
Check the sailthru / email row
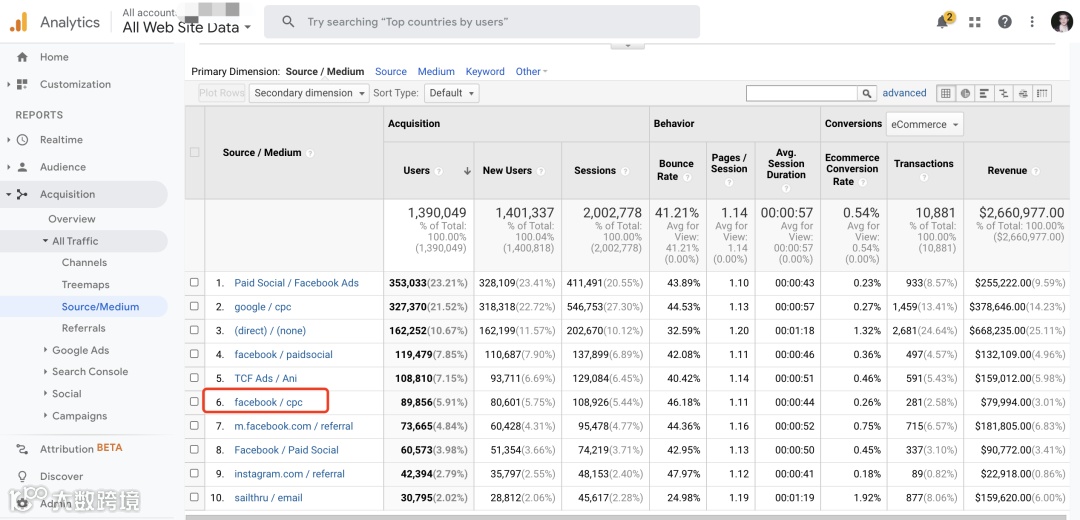coord(194,497)
